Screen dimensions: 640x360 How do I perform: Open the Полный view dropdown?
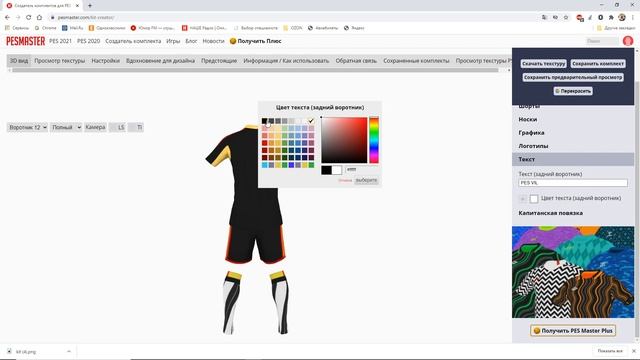66,127
